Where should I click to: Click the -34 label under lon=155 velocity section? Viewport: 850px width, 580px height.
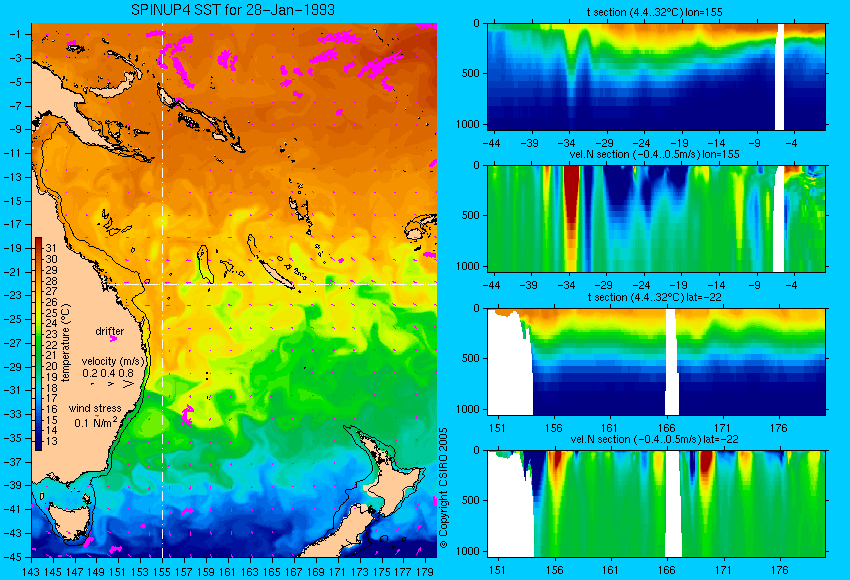566,285
